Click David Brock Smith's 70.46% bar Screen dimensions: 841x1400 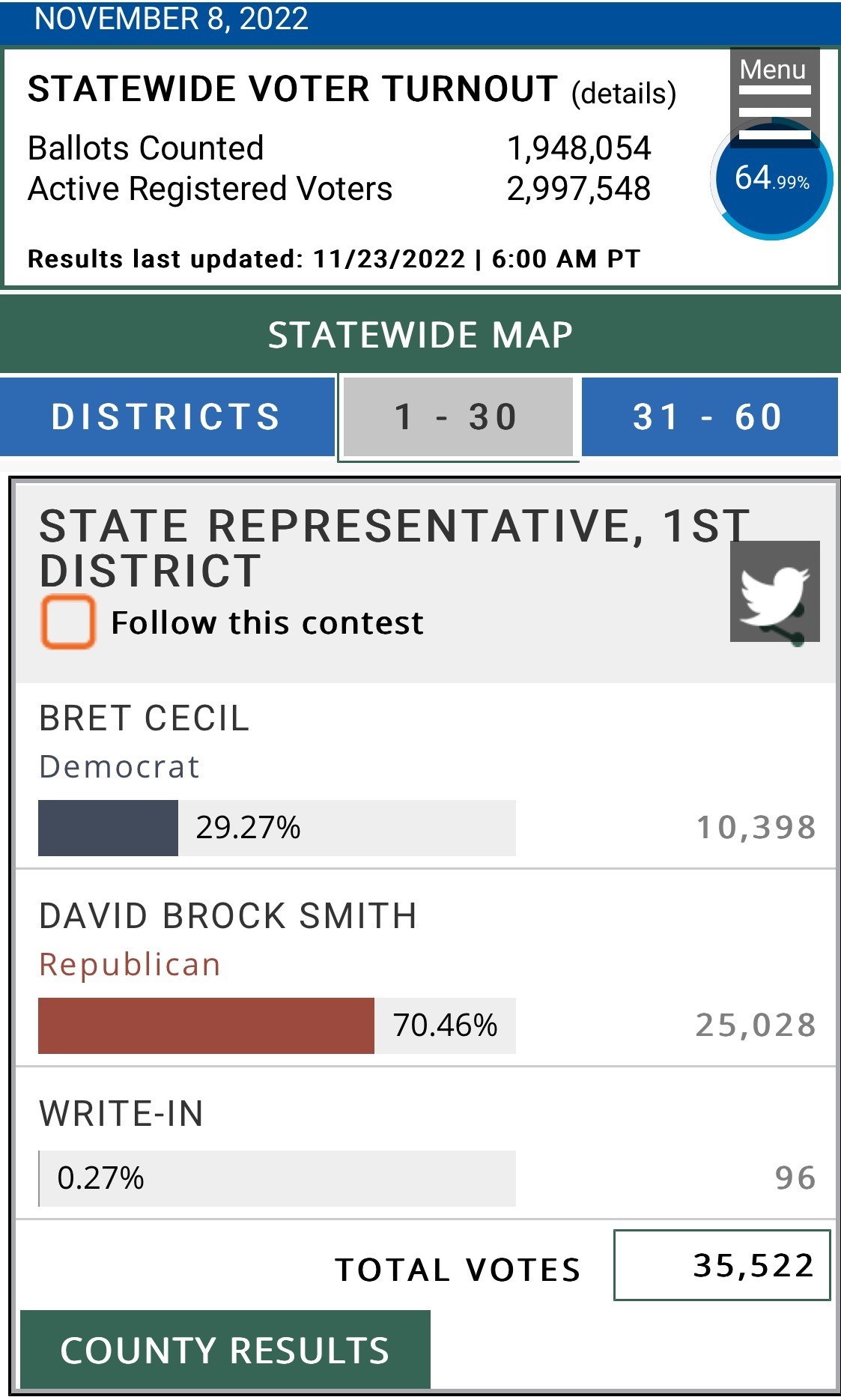tap(276, 1025)
